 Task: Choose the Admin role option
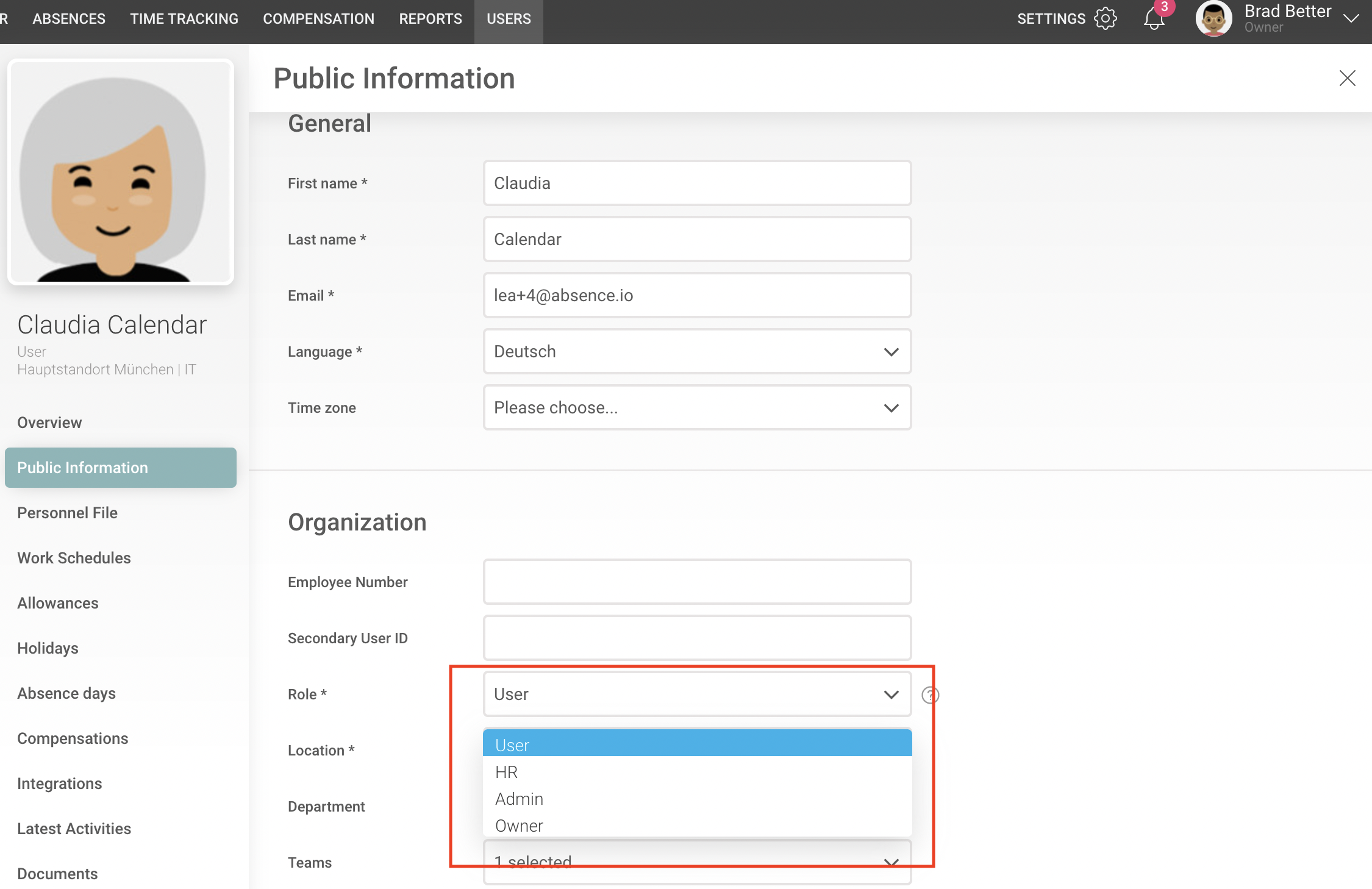[519, 799]
